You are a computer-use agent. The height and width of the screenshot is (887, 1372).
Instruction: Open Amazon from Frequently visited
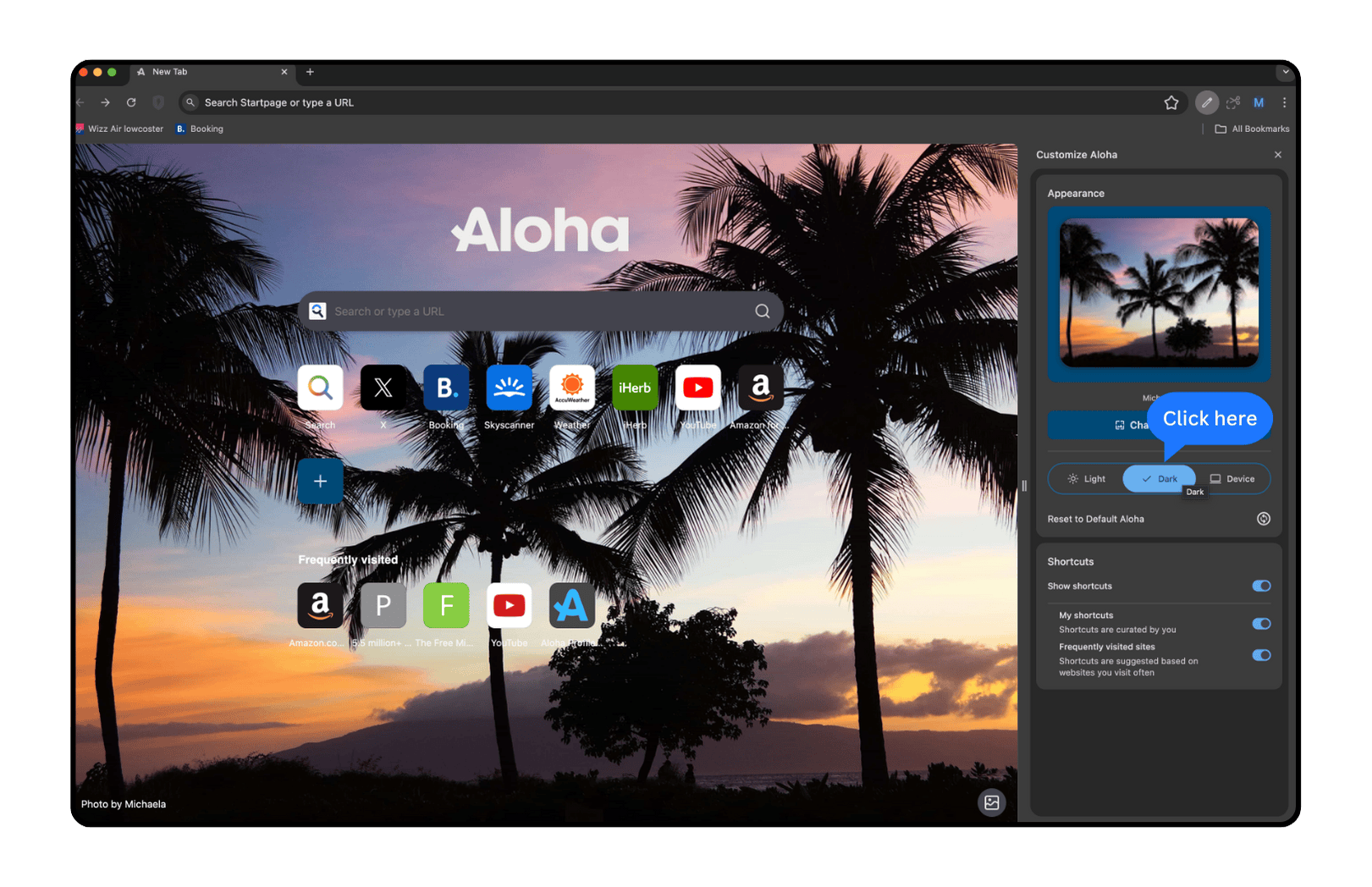[x=320, y=605]
